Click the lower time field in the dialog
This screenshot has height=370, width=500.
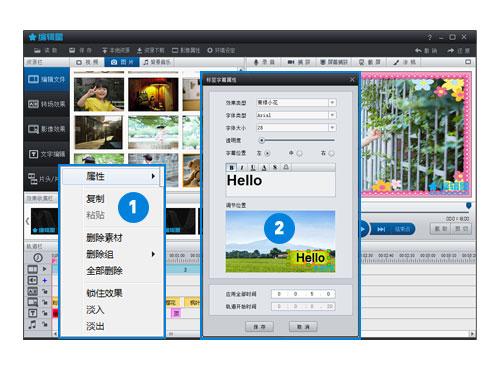tap(303, 306)
